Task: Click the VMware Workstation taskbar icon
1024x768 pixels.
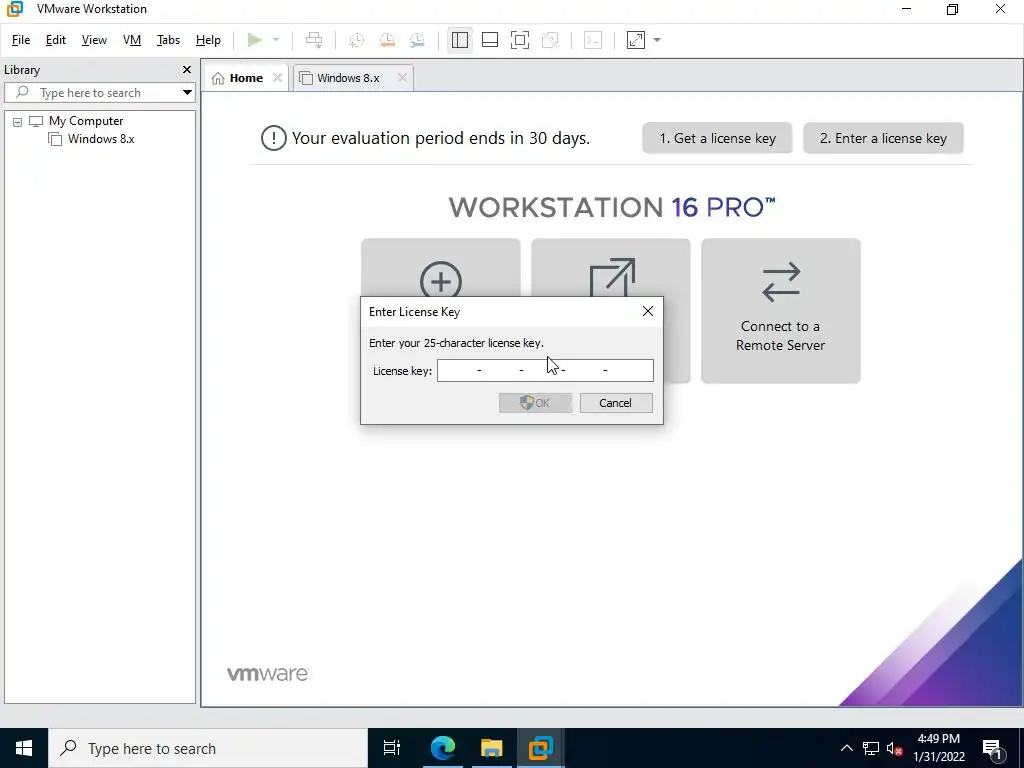Action: (541, 748)
